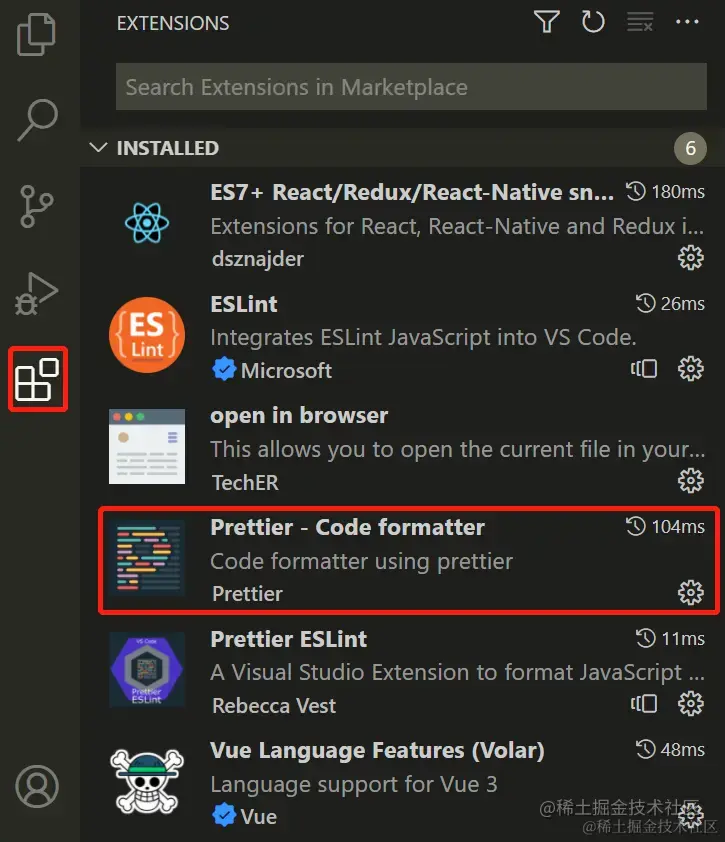Image resolution: width=725 pixels, height=842 pixels.
Task: Click the filter extensions funnel icon
Action: pos(546,22)
